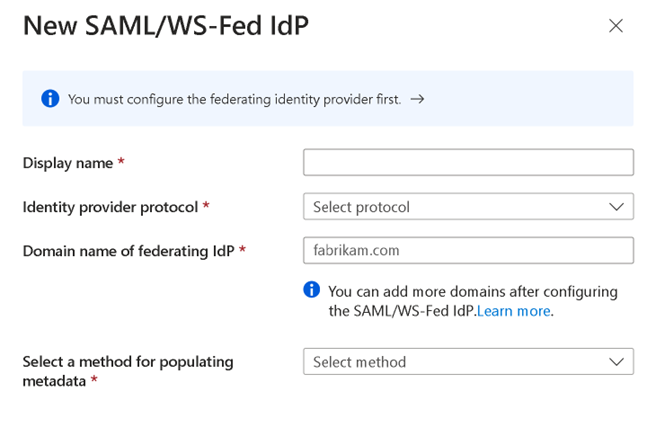The height and width of the screenshot is (436, 656).
Task: Click the red asterisk next to Display name
Action: click(x=121, y=161)
